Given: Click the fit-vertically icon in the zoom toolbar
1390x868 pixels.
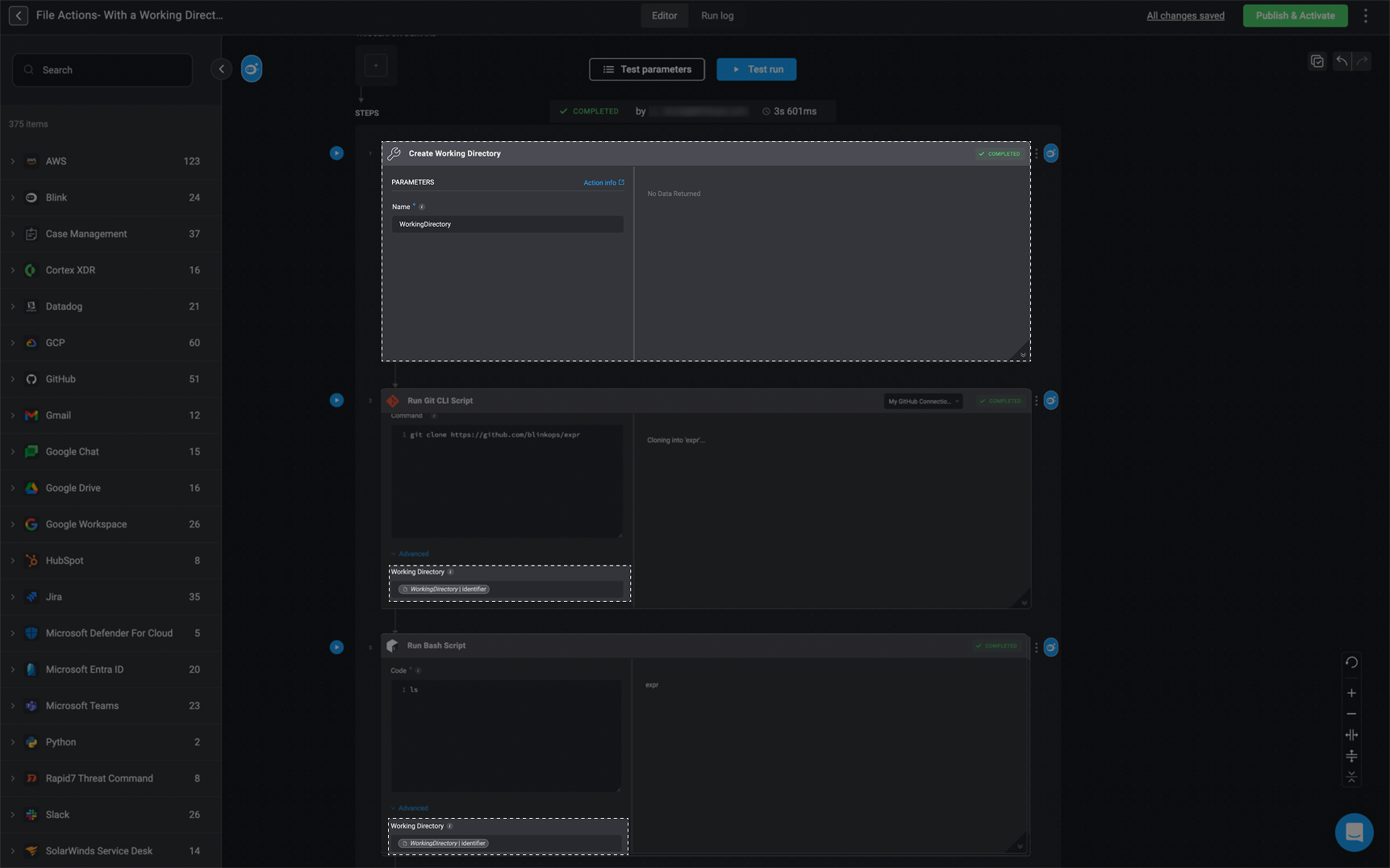Looking at the screenshot, I should (x=1352, y=755).
